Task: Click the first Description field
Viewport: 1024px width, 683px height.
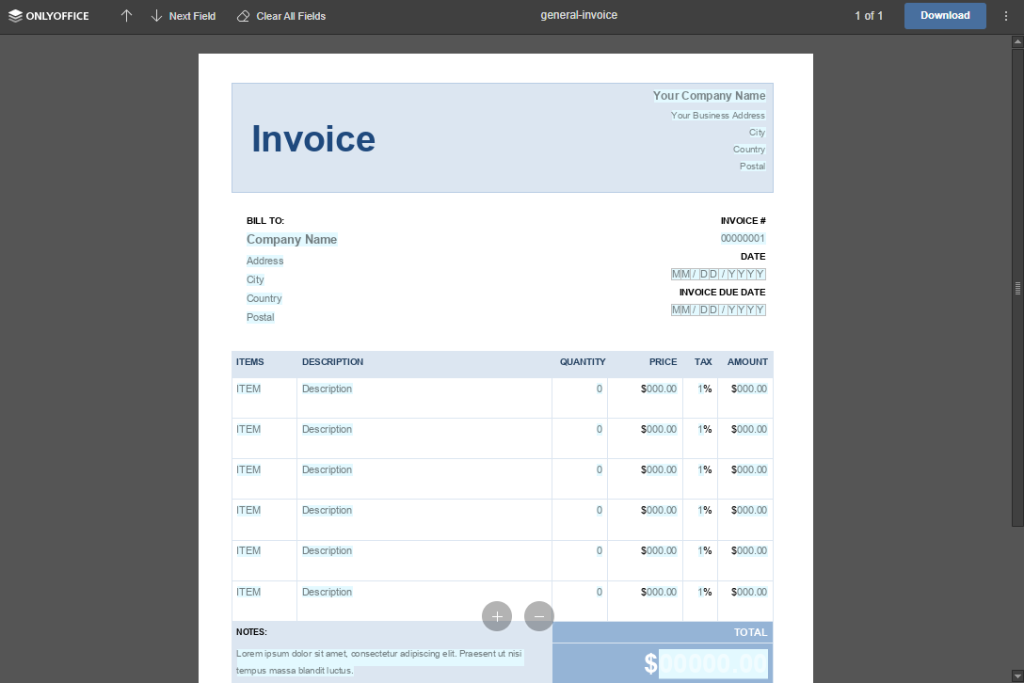Action: tap(326, 388)
